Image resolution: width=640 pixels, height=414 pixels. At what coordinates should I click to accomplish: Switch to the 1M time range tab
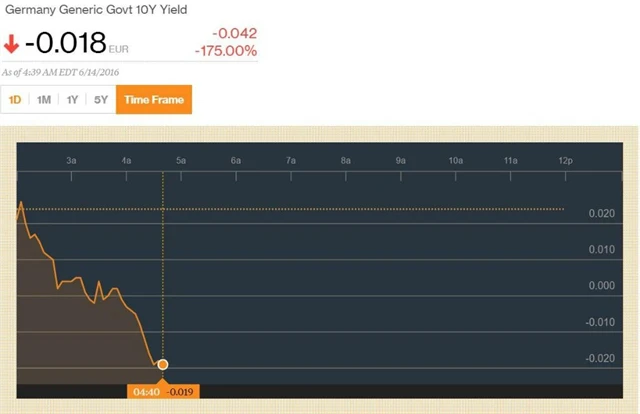coord(44,100)
